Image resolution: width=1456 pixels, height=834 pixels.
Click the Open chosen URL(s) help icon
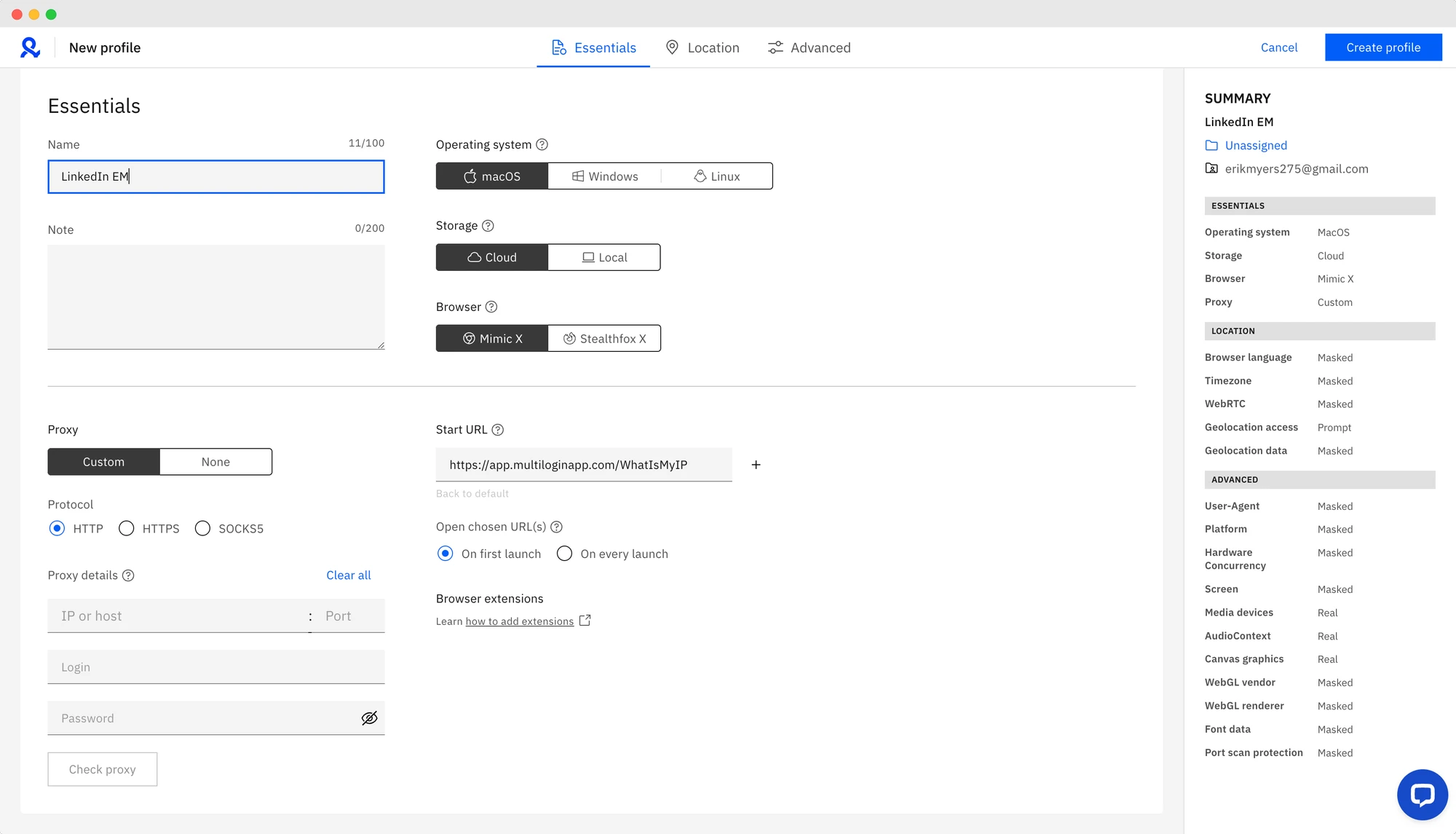[557, 527]
